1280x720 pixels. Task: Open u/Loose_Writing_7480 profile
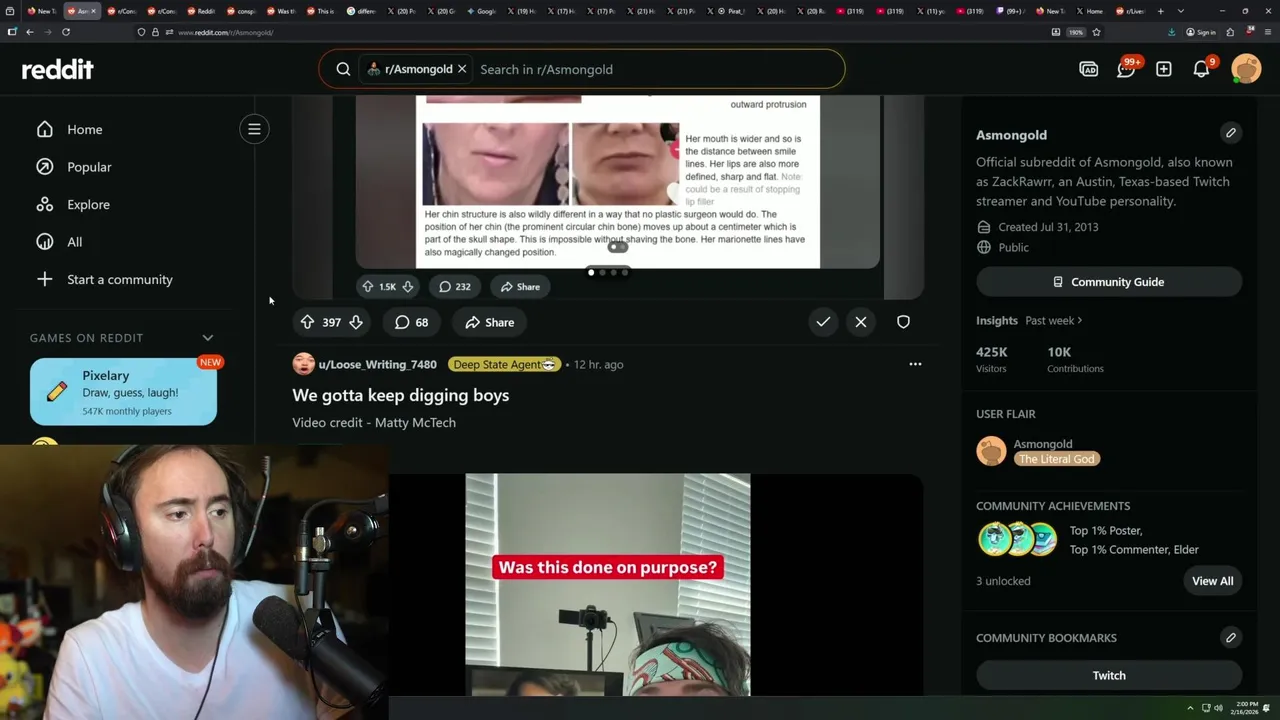coord(377,364)
